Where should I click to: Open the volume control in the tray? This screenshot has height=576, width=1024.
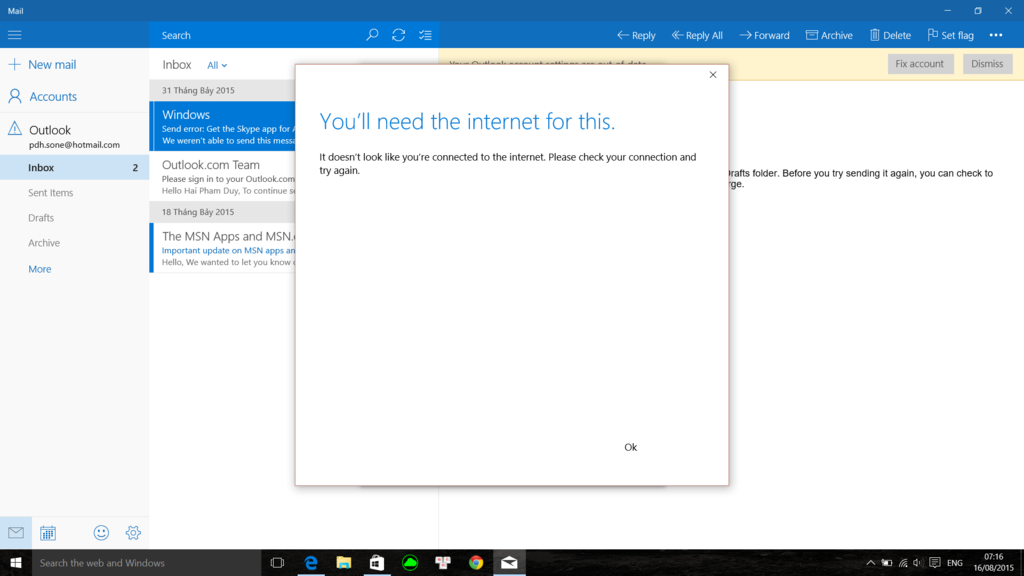pyautogui.click(x=918, y=563)
